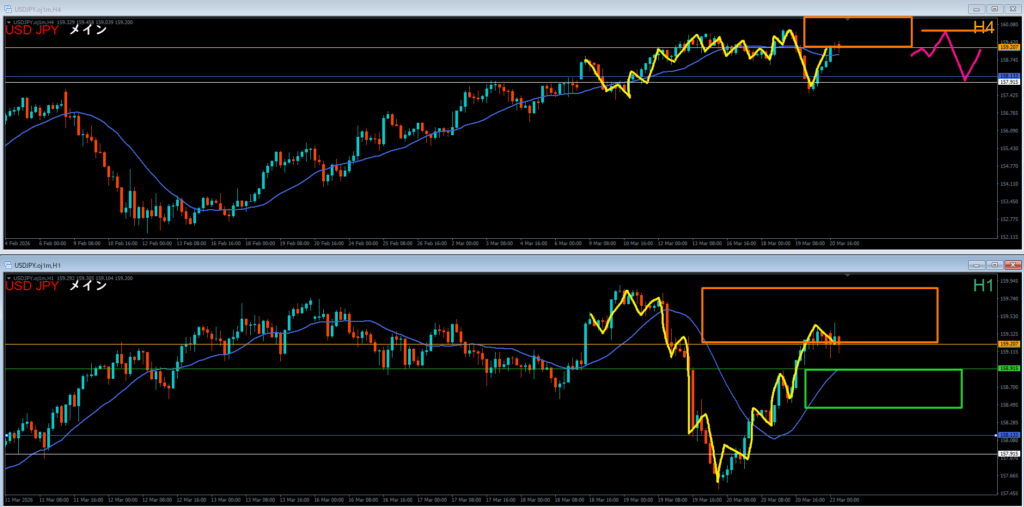This screenshot has width=1024, height=507.
Task: Select the white 157.915 price label in the H4 chart
Action: 1008,82
